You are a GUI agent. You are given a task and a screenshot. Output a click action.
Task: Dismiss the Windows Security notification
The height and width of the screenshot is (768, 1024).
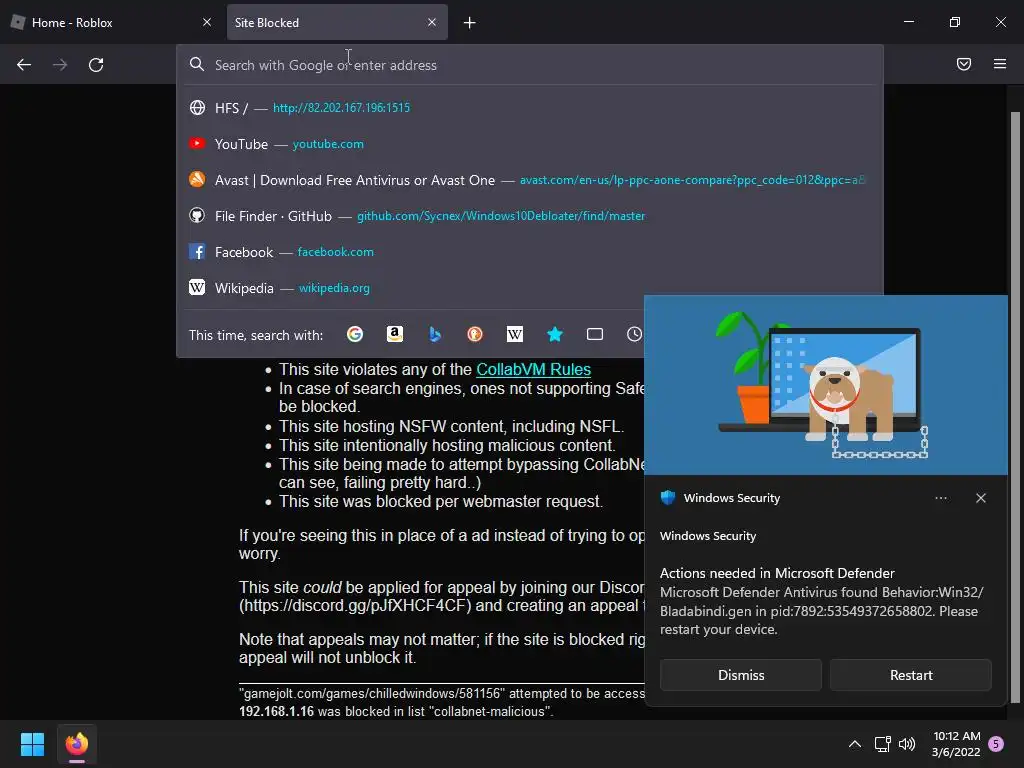(741, 675)
